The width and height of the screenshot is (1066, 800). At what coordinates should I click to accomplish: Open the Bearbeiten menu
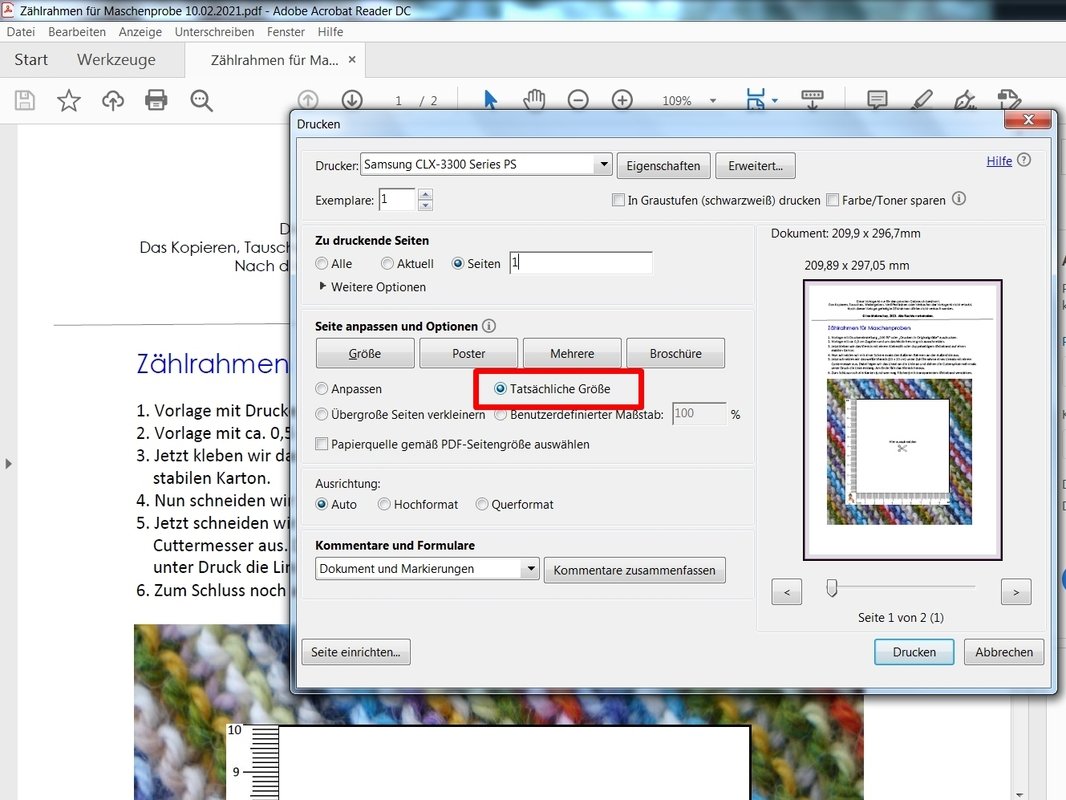tap(77, 32)
